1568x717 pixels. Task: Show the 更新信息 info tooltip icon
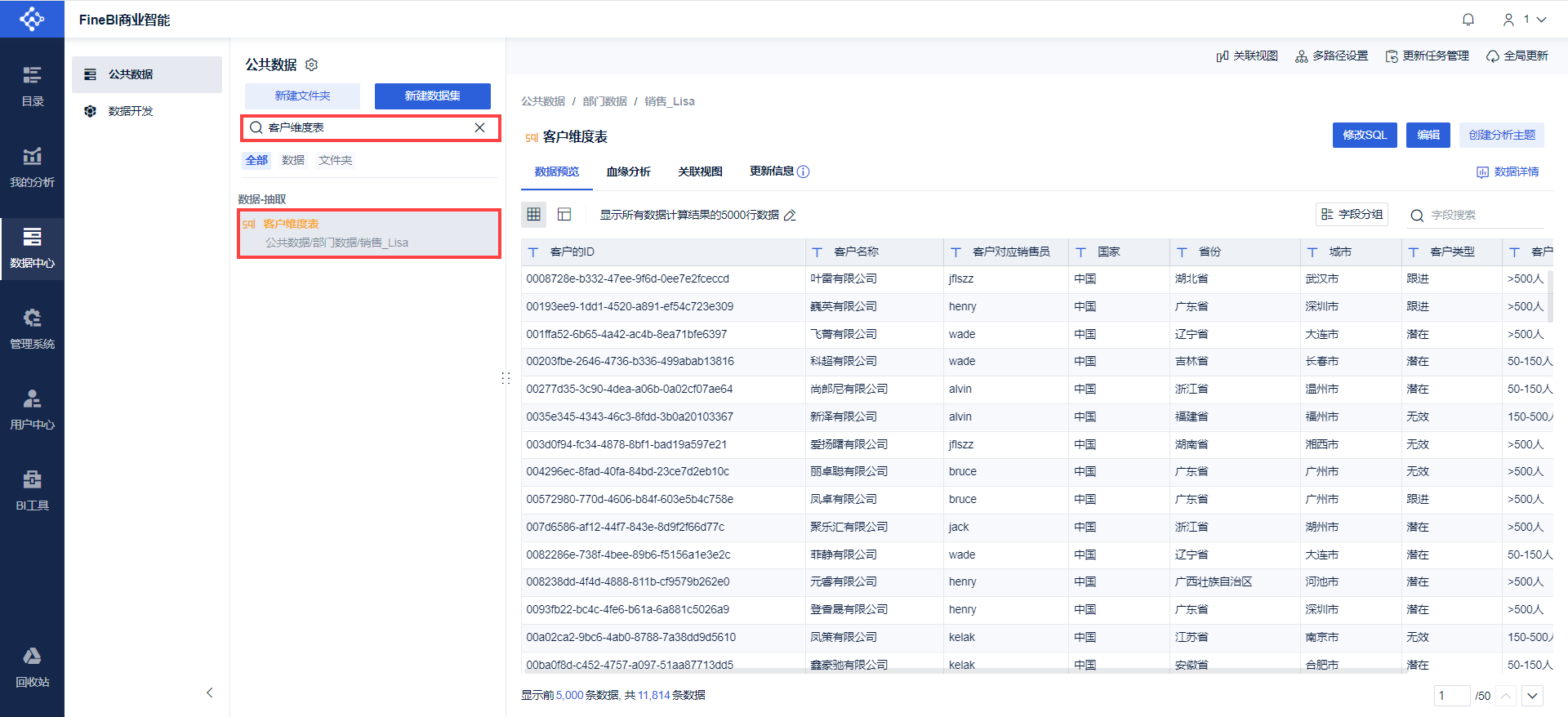[804, 171]
